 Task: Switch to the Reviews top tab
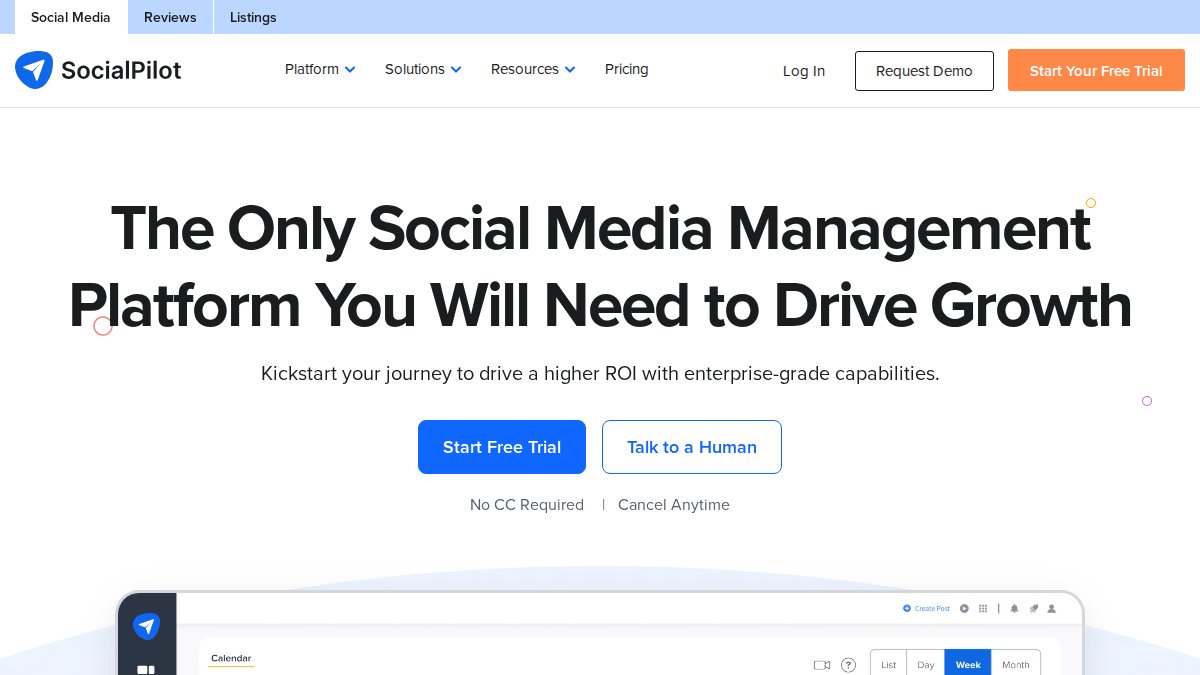(x=170, y=17)
